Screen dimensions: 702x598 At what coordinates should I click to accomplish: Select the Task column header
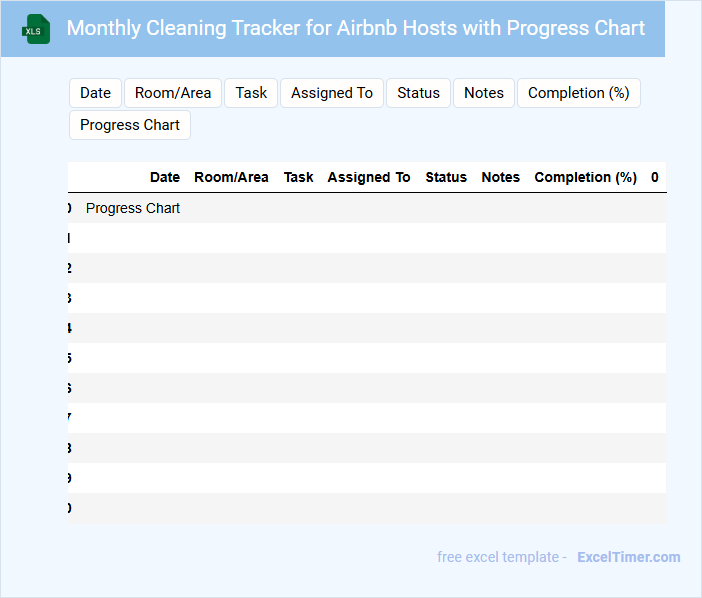298,177
